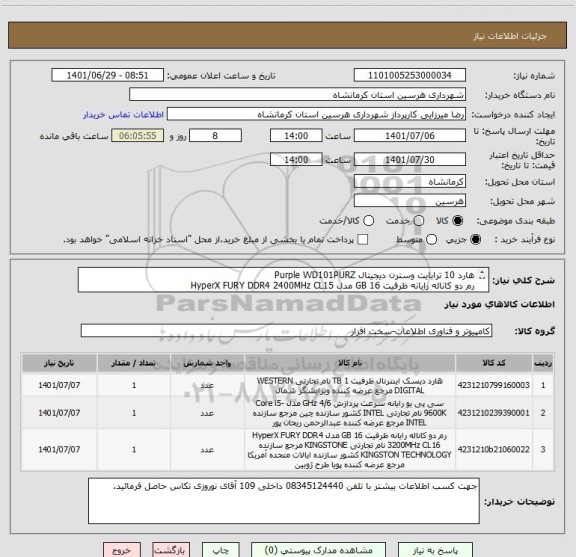Click the پاسخ به نیاز button

click(x=435, y=550)
